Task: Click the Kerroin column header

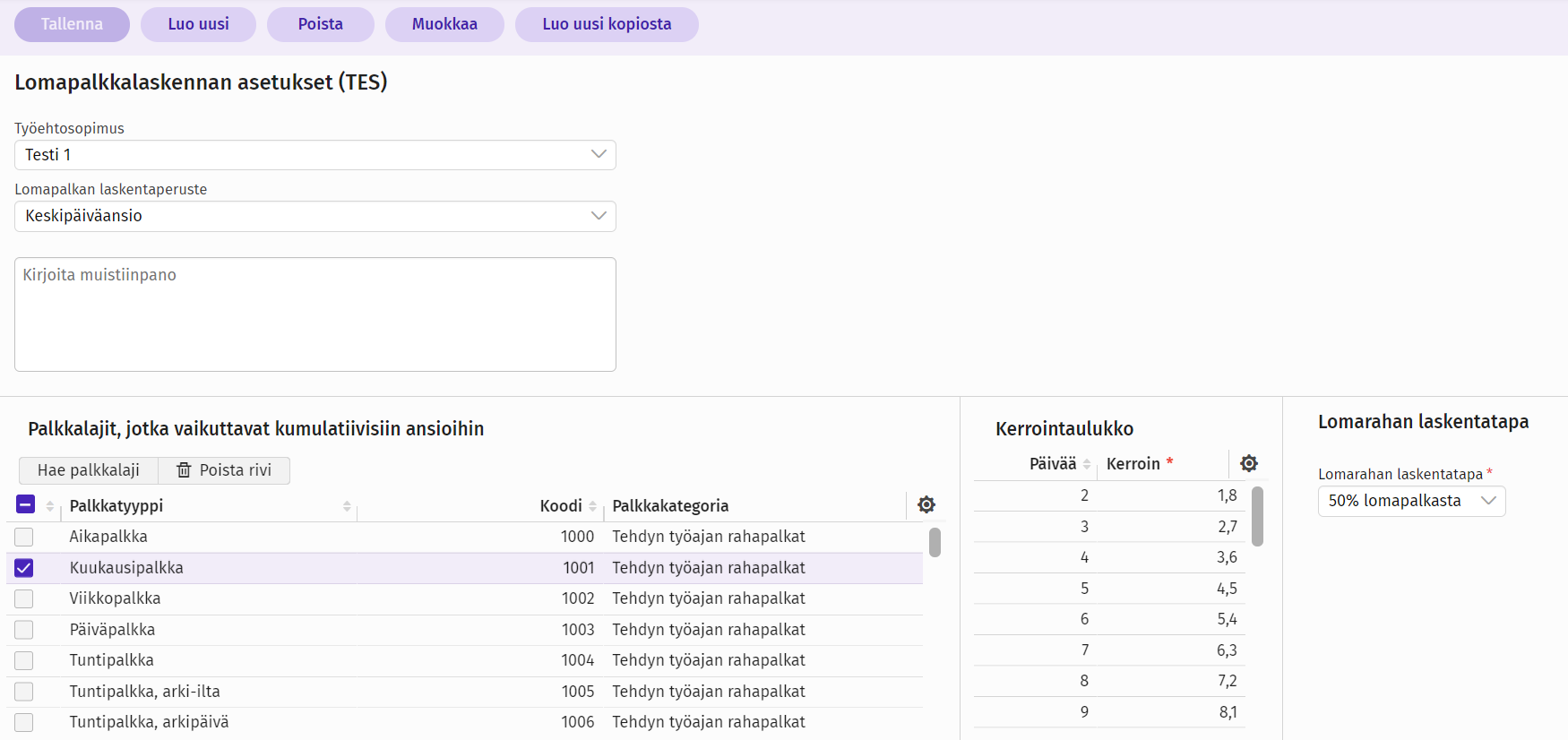Action: [x=1133, y=464]
